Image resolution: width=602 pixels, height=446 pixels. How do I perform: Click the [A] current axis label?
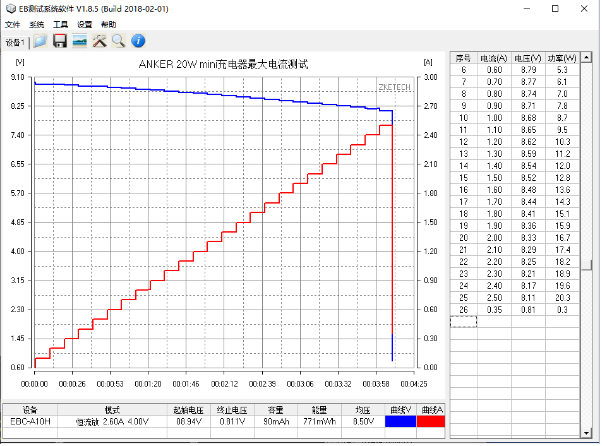(428, 62)
